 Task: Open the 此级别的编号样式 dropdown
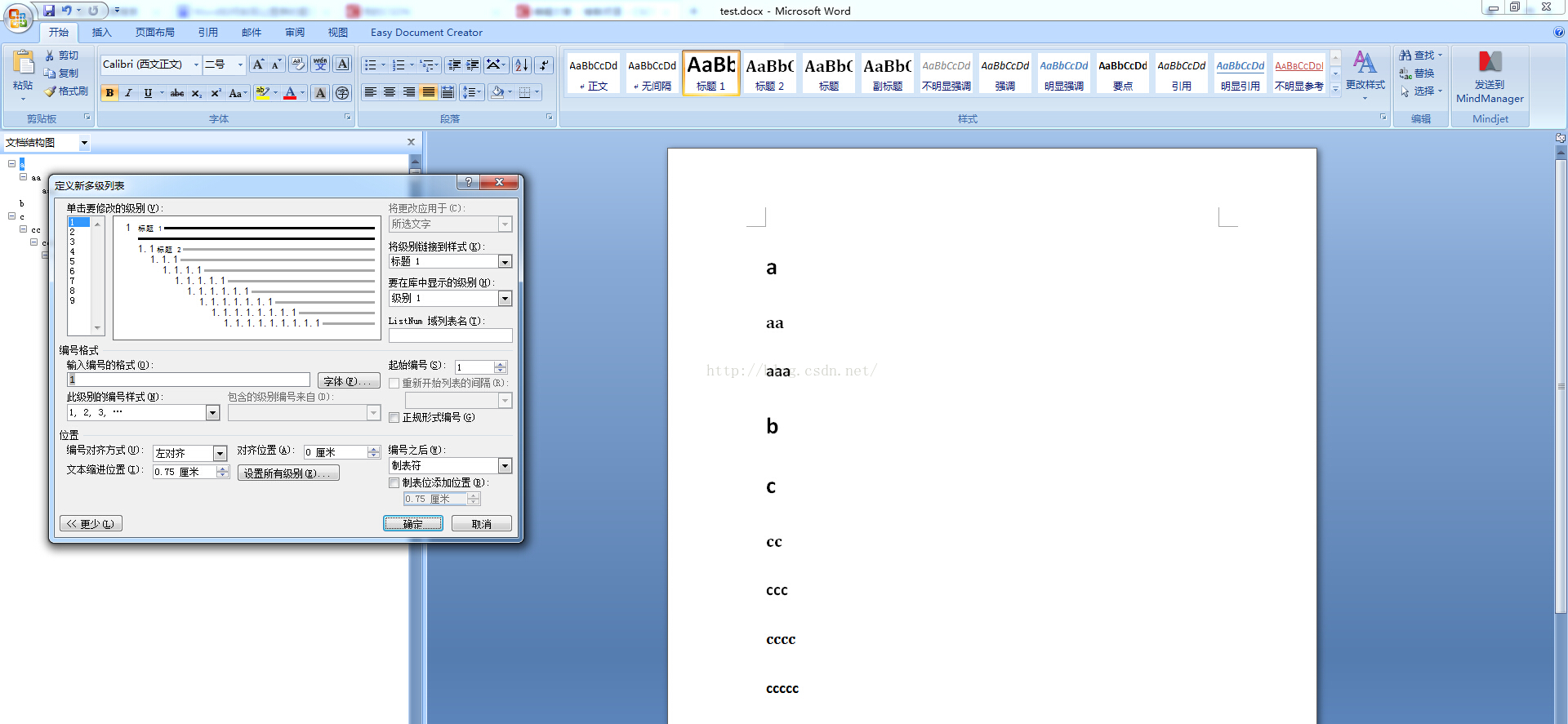[212, 413]
